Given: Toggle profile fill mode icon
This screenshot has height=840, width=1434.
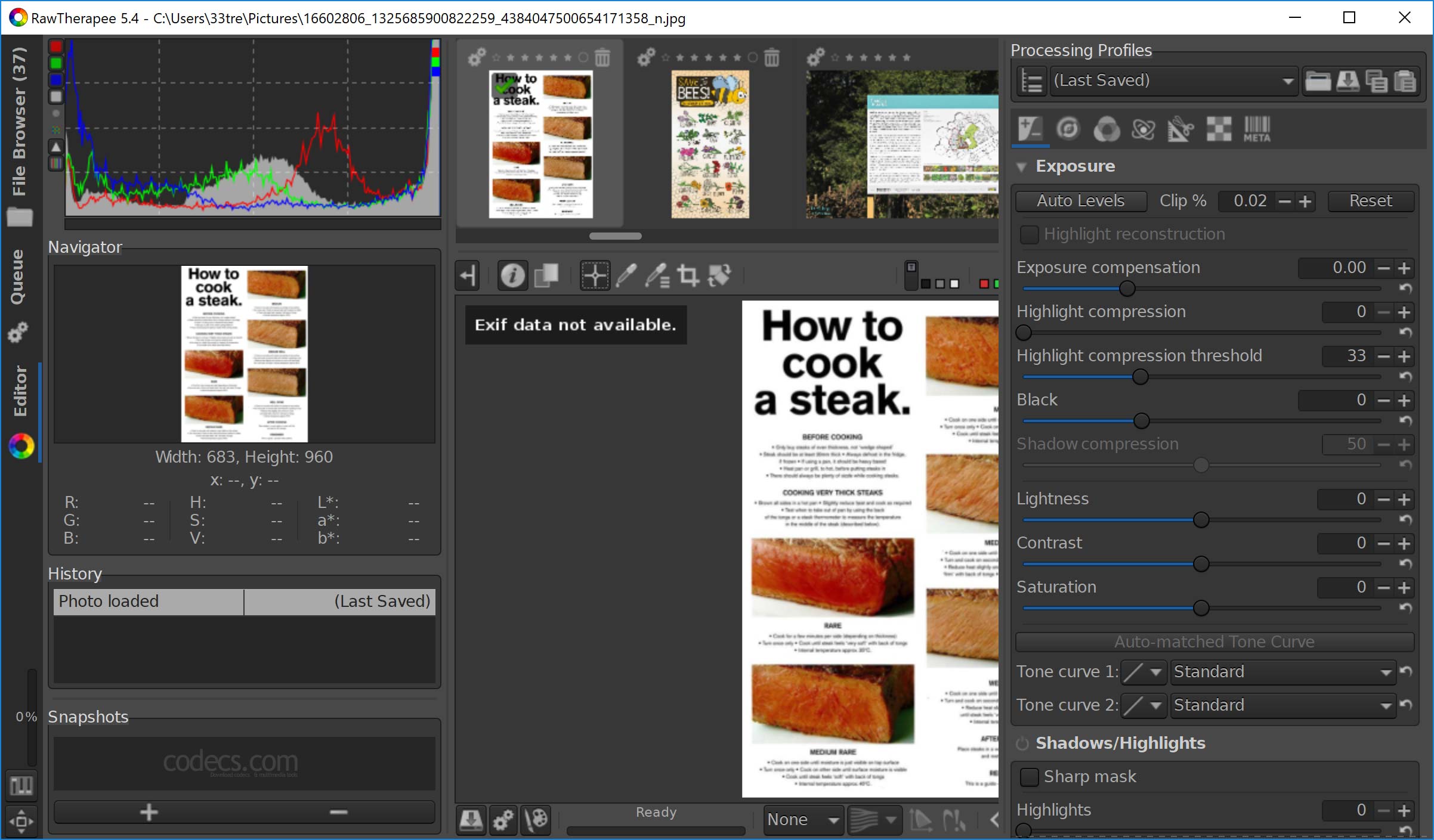Looking at the screenshot, I should [1031, 80].
